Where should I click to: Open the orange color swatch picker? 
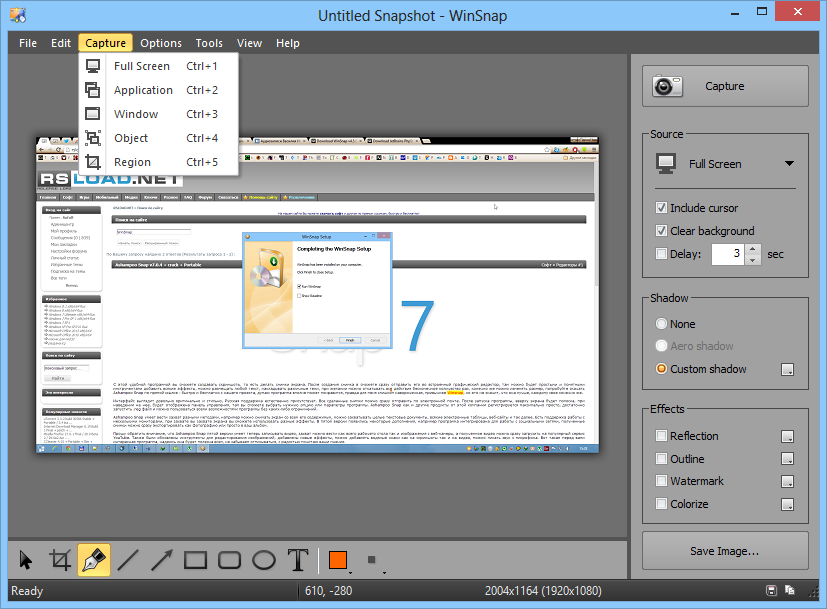tap(338, 560)
